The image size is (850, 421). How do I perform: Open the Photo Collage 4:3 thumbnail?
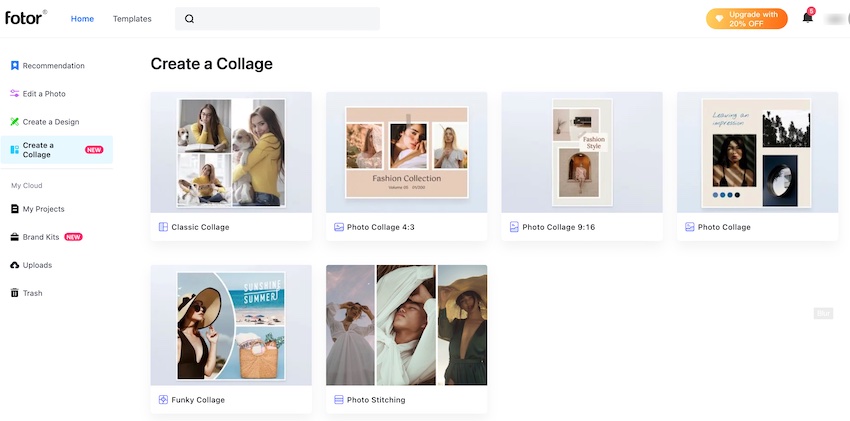coord(407,152)
